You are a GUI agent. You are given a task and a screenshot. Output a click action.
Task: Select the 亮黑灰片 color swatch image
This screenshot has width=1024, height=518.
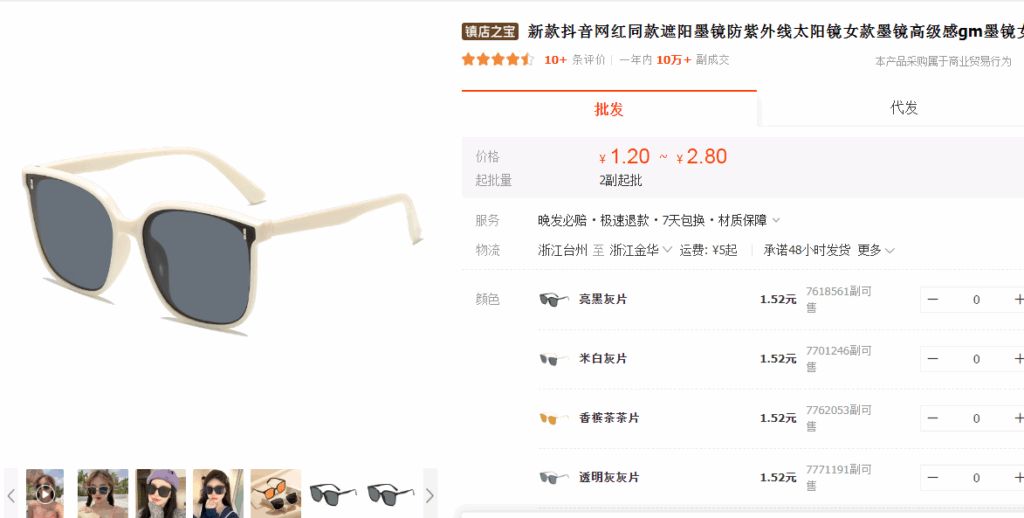pos(554,300)
